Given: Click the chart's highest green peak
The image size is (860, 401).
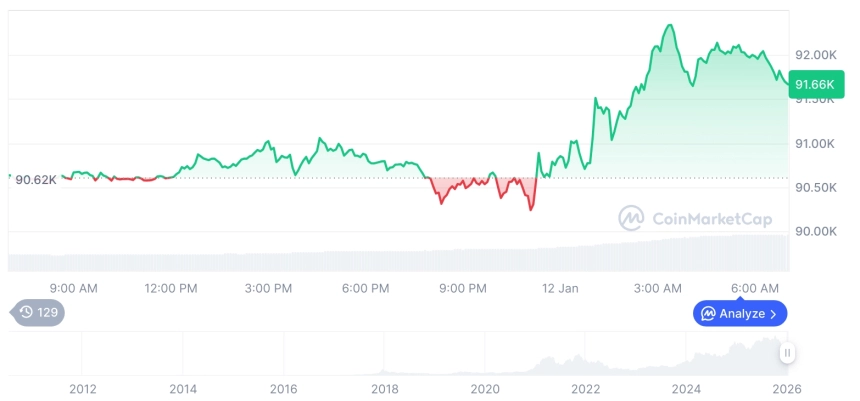Looking at the screenshot, I should point(668,26).
